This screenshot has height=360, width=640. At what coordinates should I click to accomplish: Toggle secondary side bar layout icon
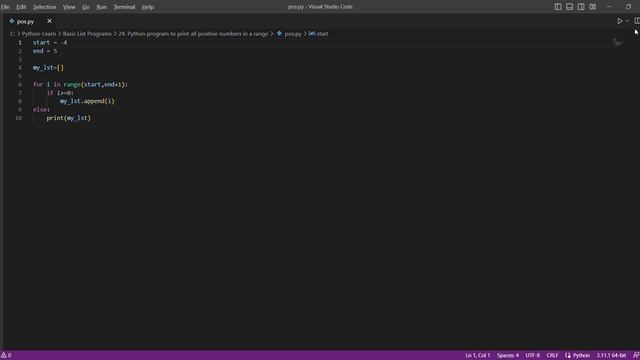581,7
